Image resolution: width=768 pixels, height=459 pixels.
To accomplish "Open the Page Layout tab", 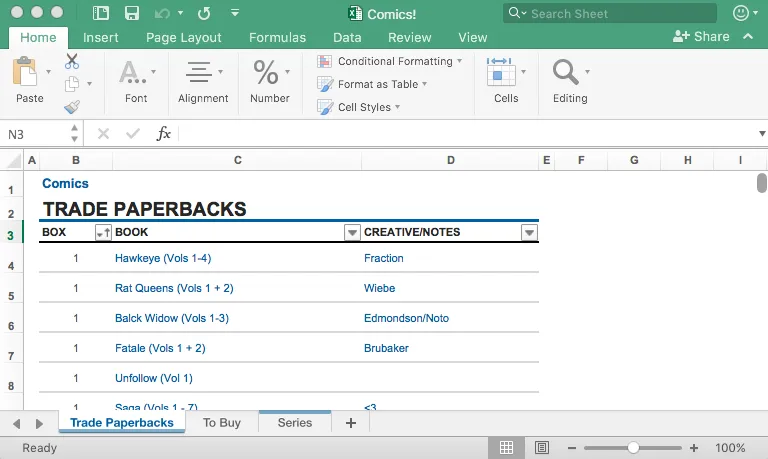I will [184, 38].
